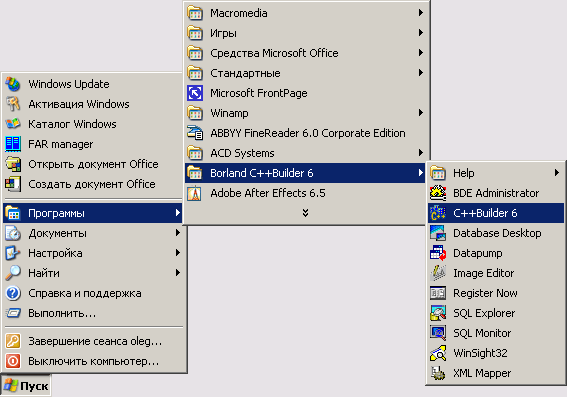Click the "FAR manager" text

pos(61,144)
